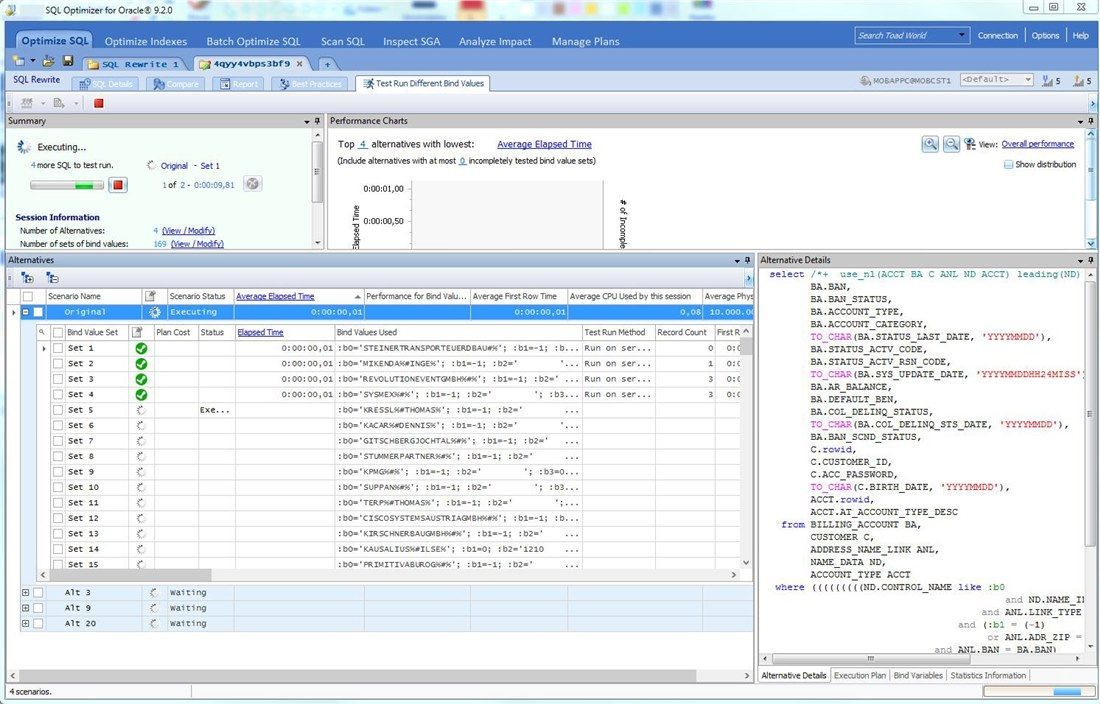The image size is (1100, 704).
Task: Expand the Alt 20 scenario
Action: 26,623
